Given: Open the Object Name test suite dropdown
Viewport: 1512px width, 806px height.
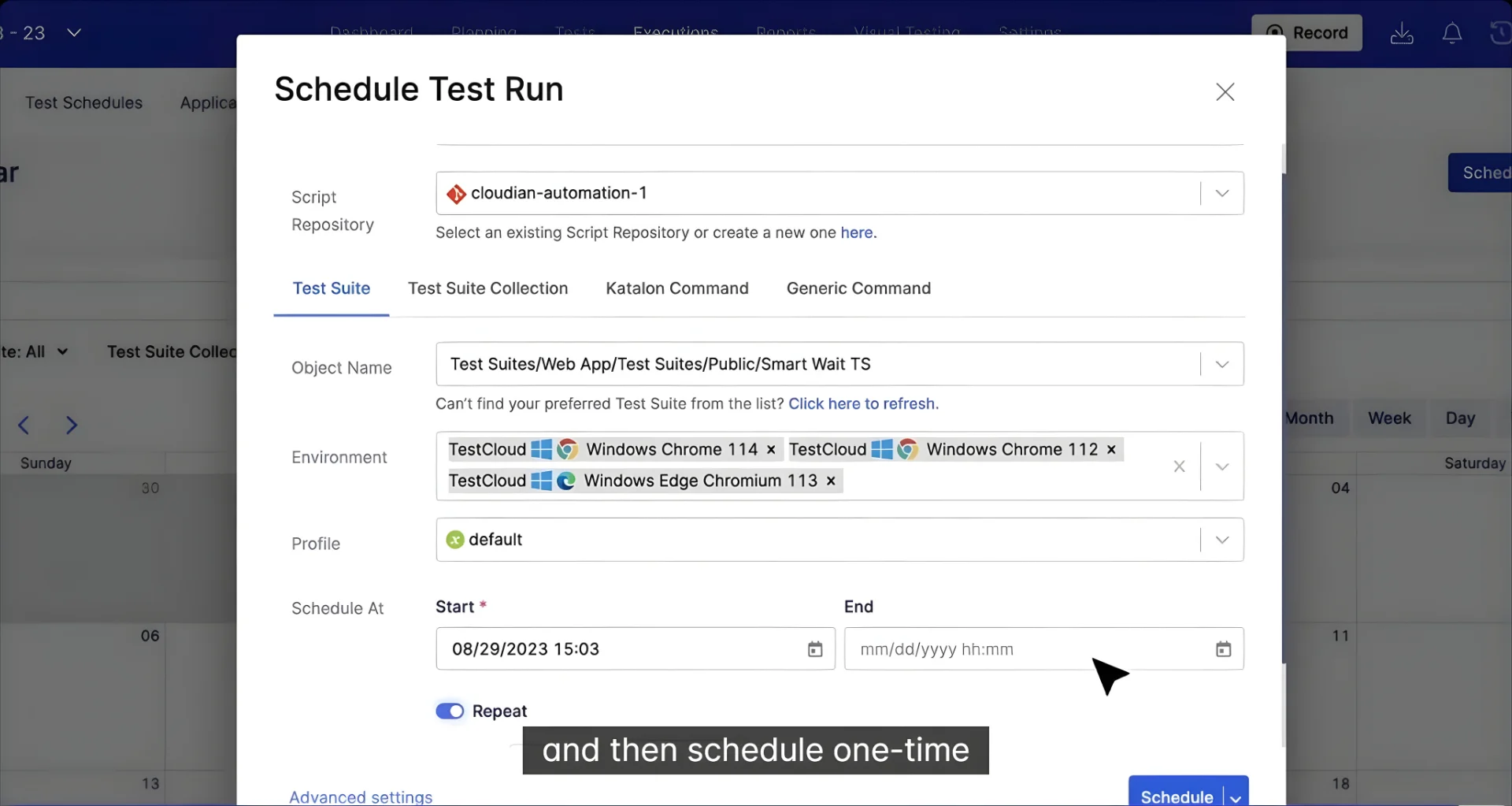Looking at the screenshot, I should coord(1221,364).
